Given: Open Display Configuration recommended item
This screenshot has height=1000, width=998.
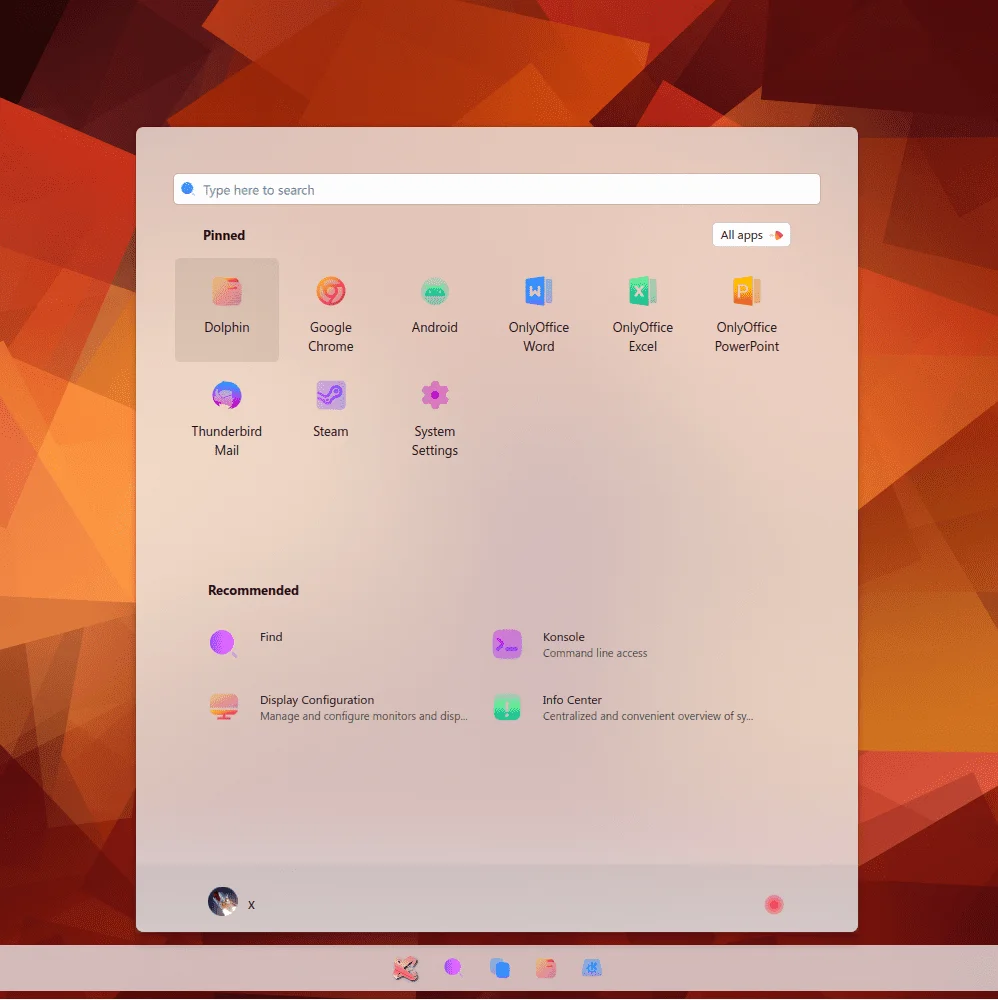Looking at the screenshot, I should click(x=341, y=707).
